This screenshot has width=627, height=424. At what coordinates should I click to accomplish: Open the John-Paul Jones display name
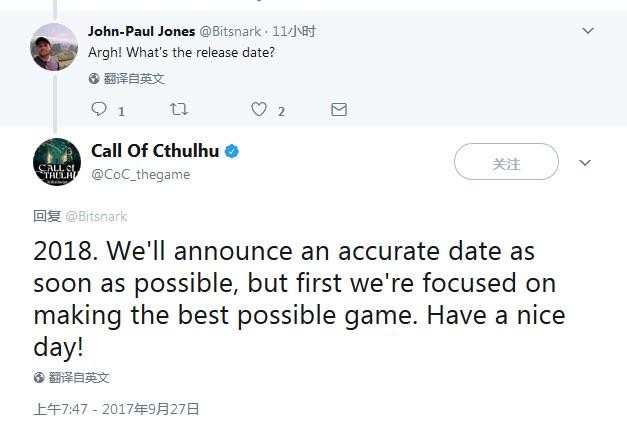[141, 31]
